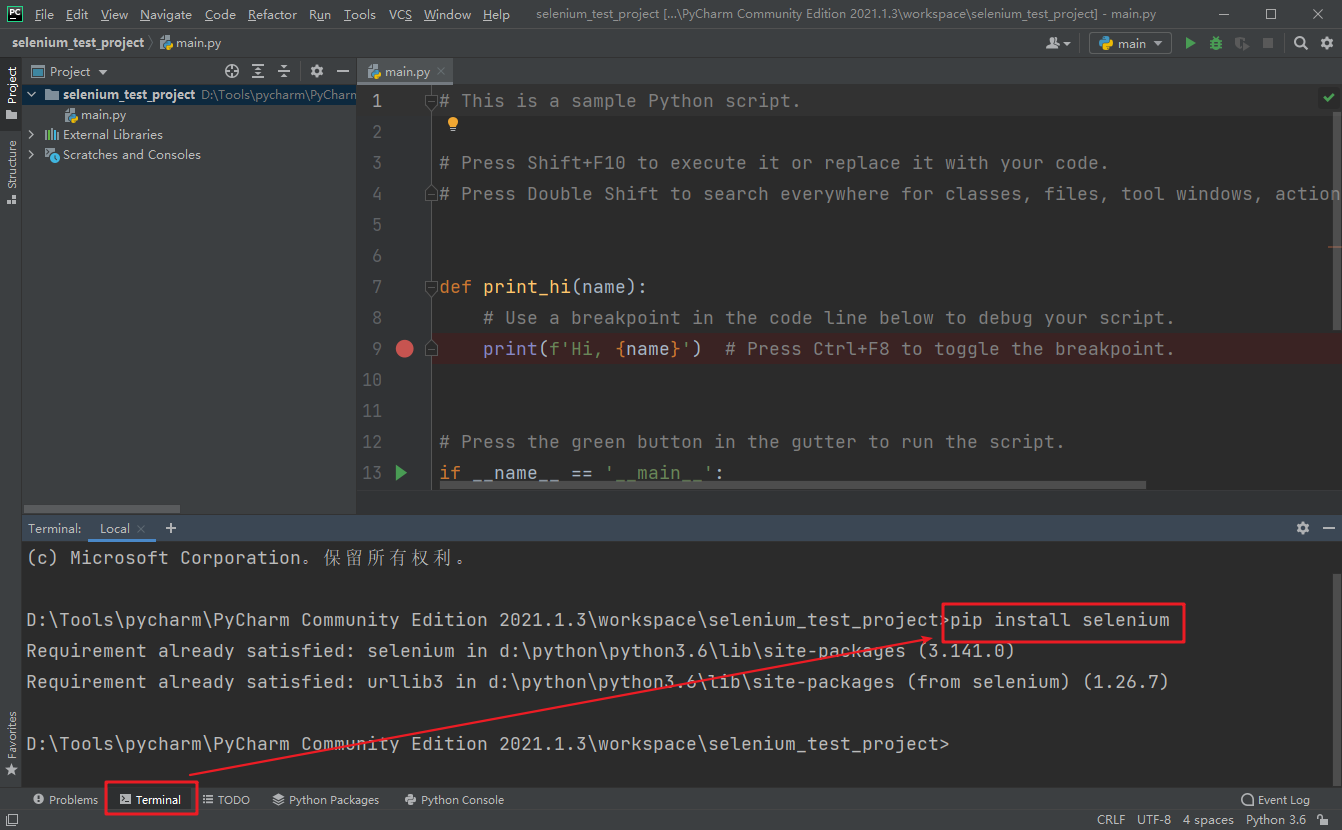
Task: Open Search Everywhere magnifier icon
Action: pos(1300,43)
